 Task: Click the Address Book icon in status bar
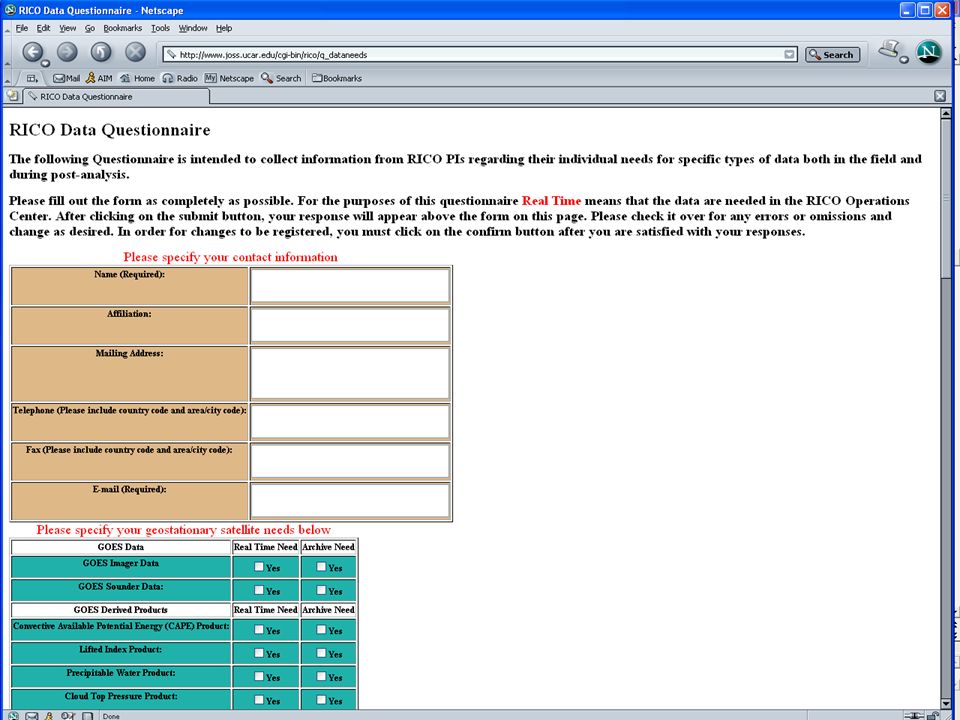88,715
